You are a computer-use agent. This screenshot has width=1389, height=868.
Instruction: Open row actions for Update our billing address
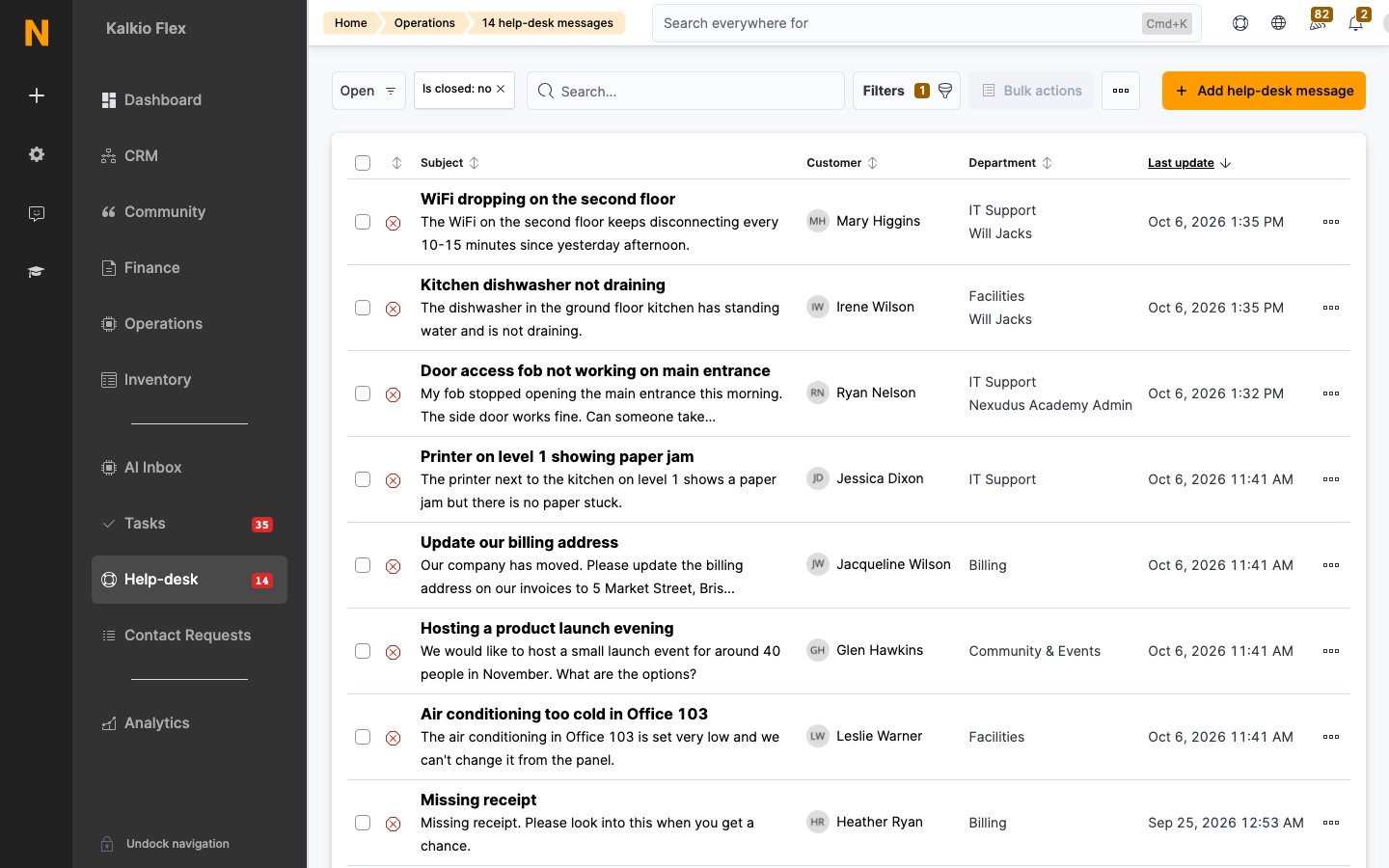[1331, 565]
